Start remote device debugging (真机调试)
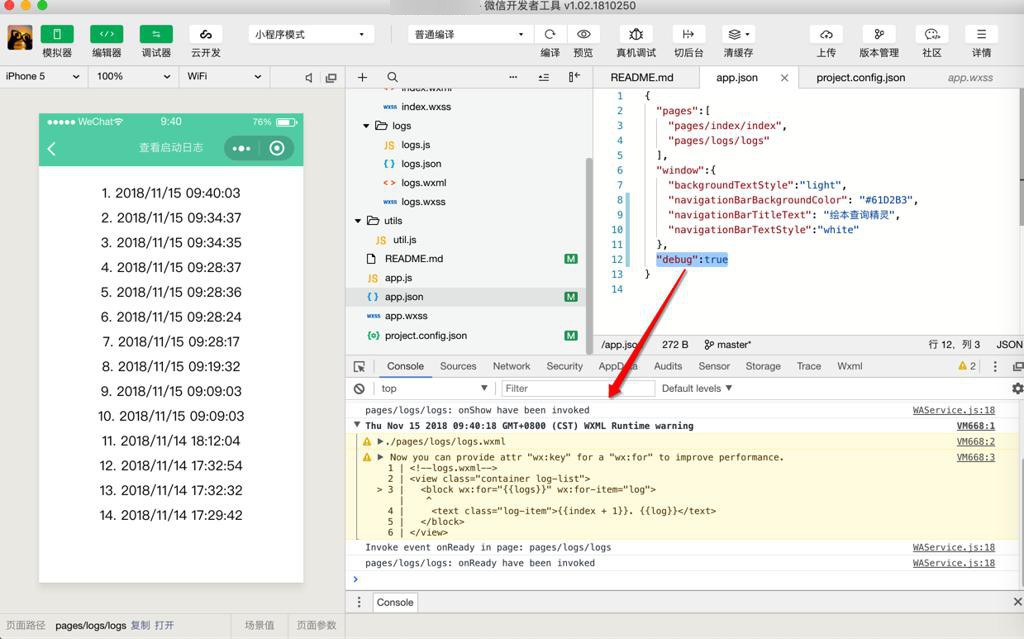The image size is (1024, 639). coord(636,34)
